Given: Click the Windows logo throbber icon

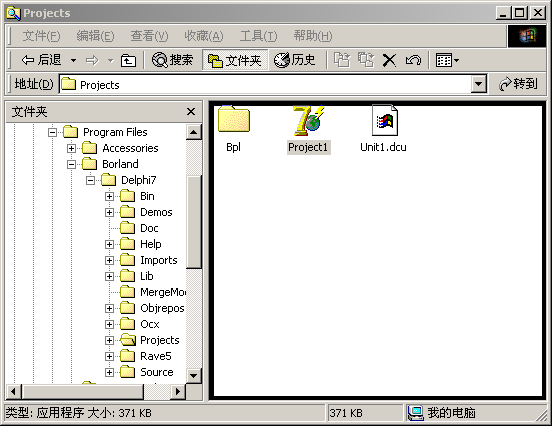Looking at the screenshot, I should coord(527,36).
